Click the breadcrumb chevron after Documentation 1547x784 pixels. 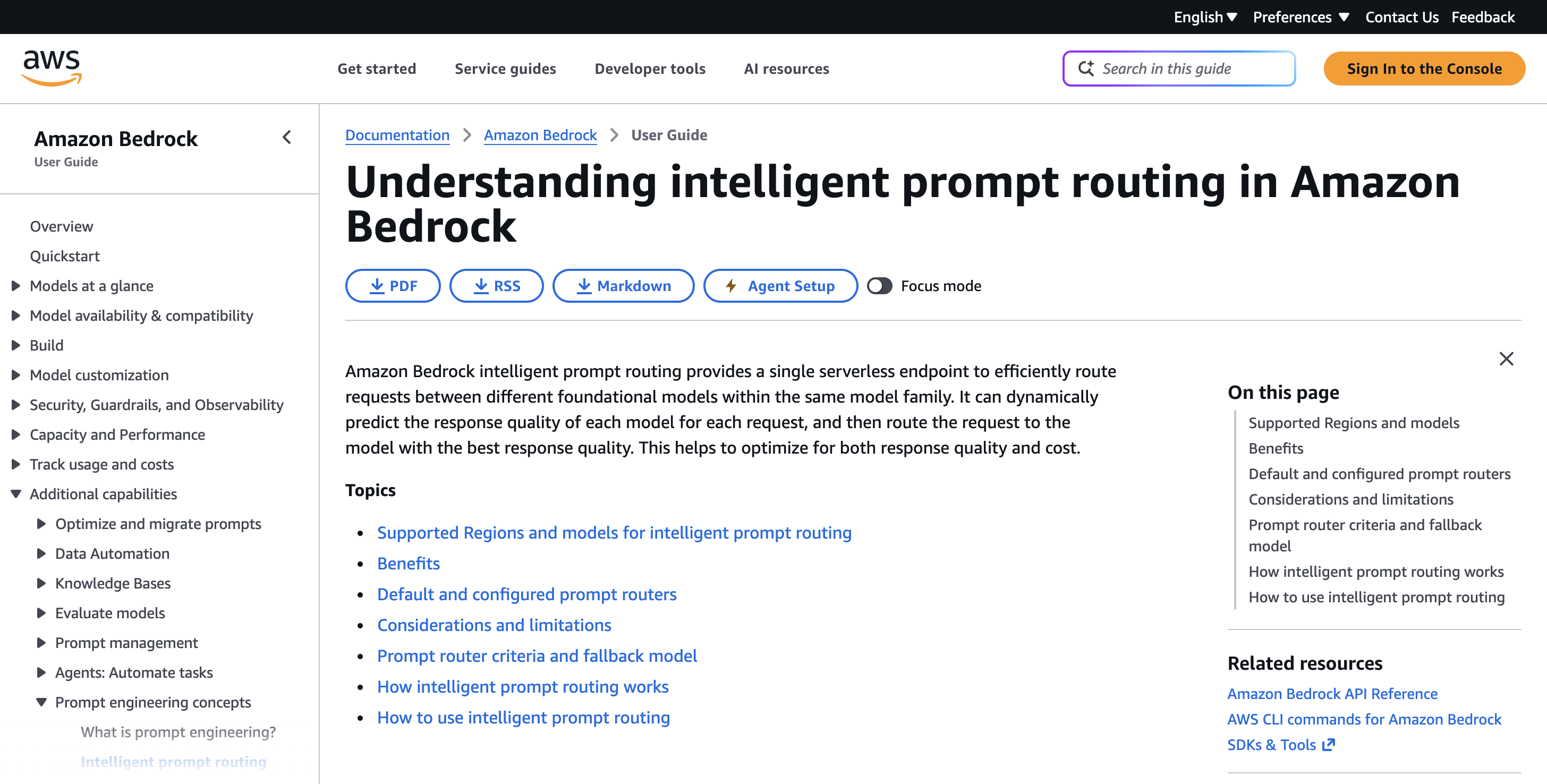466,135
